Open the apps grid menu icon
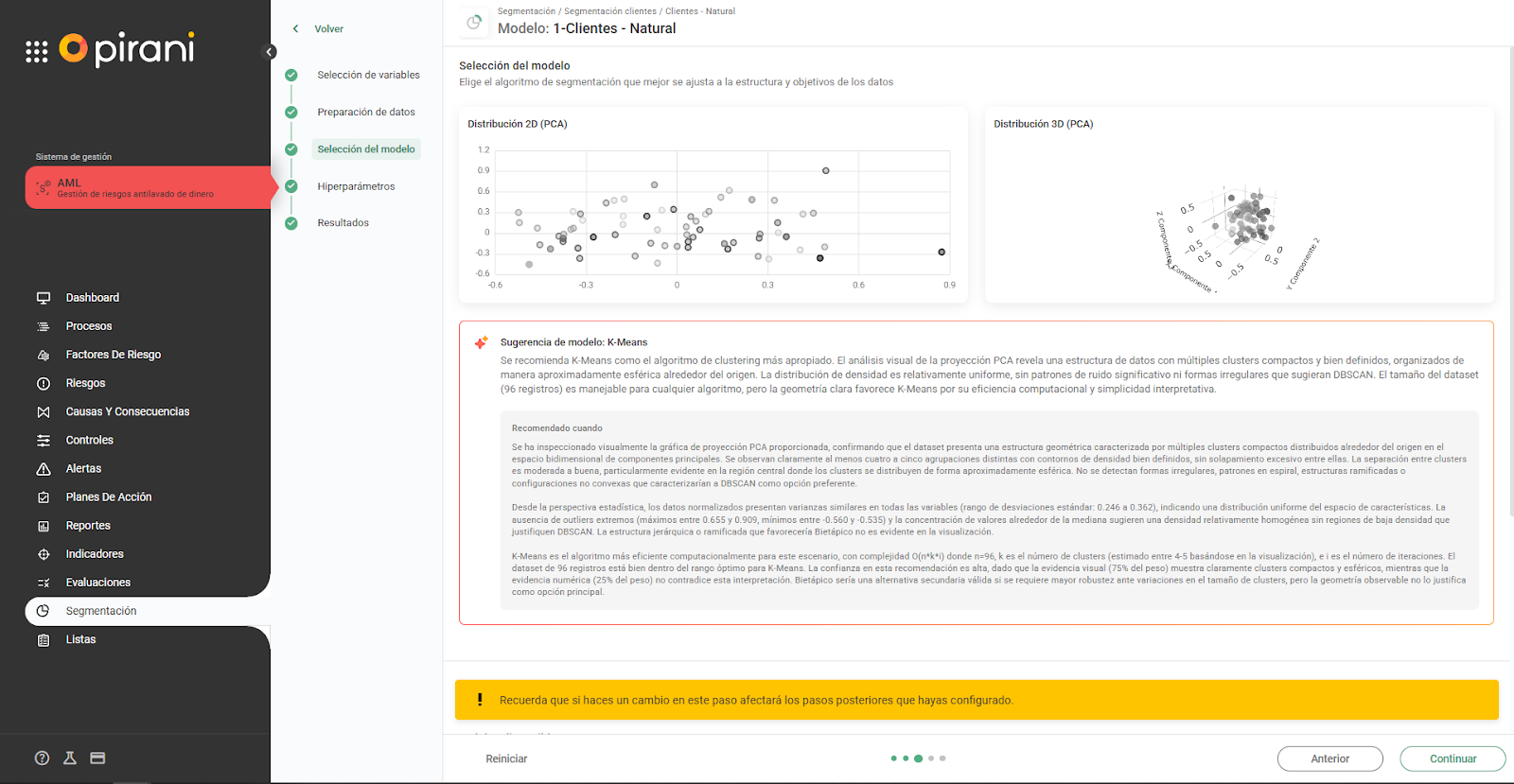The width and height of the screenshot is (1514, 784). point(36,52)
